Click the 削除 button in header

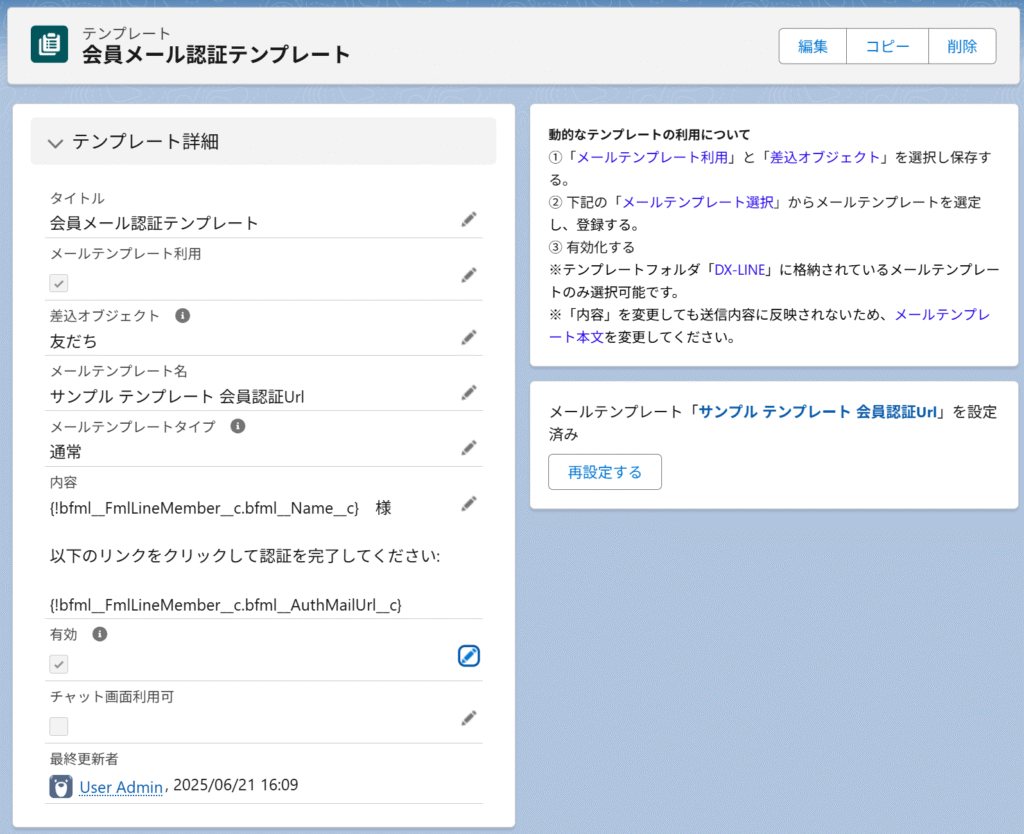(x=961, y=46)
